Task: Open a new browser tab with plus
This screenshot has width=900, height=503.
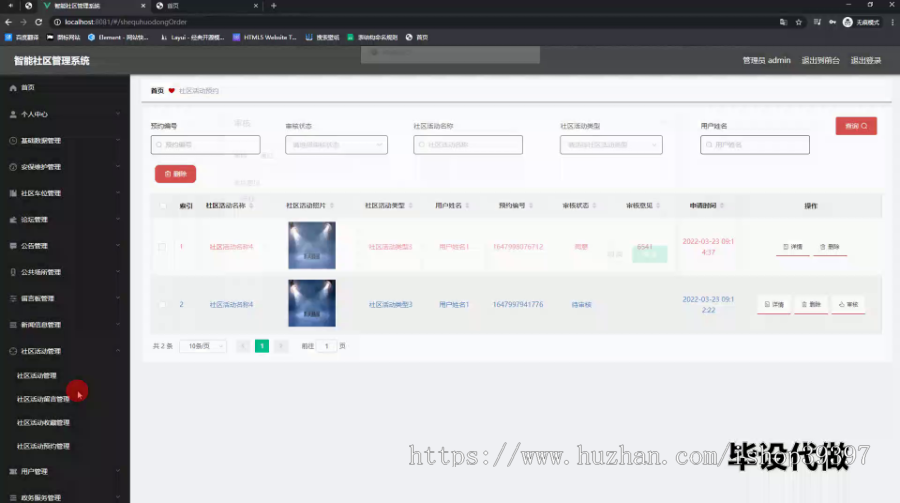Action: click(274, 6)
